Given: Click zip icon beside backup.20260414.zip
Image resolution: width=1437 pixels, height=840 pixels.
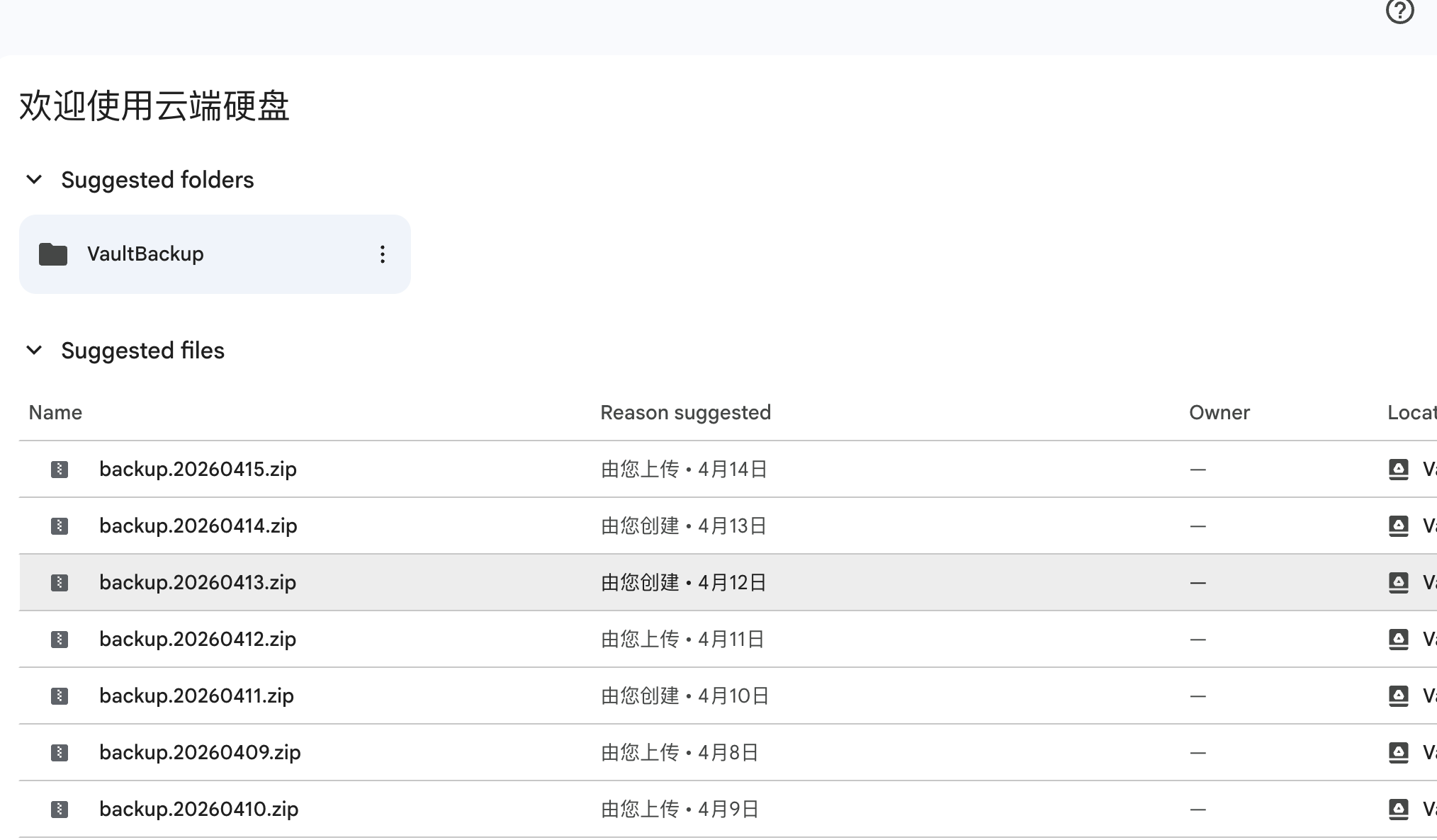Looking at the screenshot, I should tap(60, 526).
